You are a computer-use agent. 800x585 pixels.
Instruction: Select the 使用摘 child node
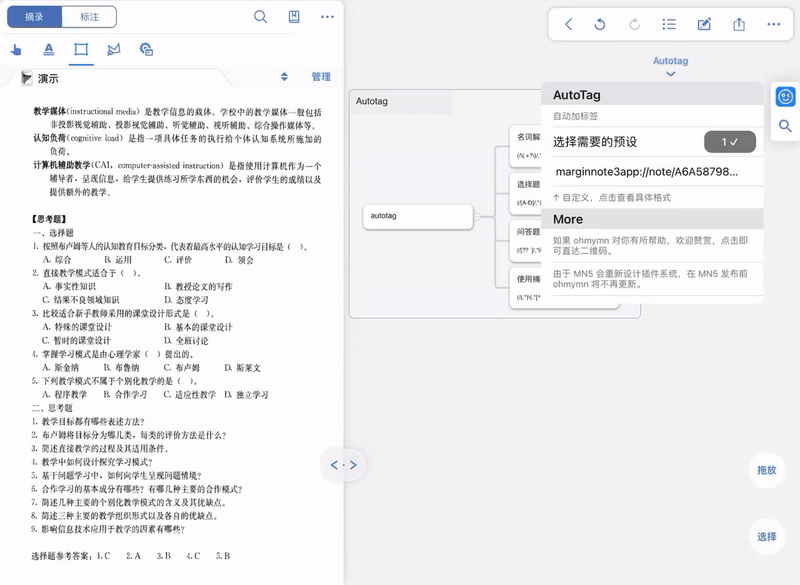point(526,288)
